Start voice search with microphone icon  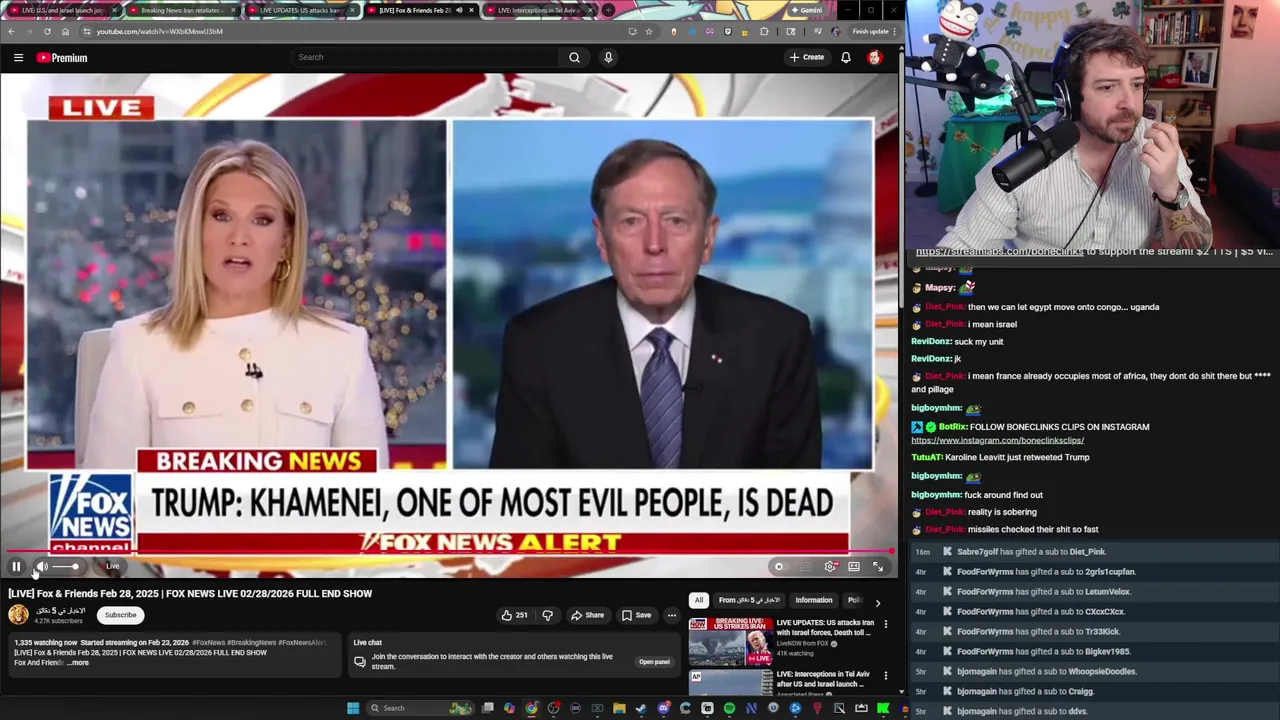pyautogui.click(x=608, y=57)
